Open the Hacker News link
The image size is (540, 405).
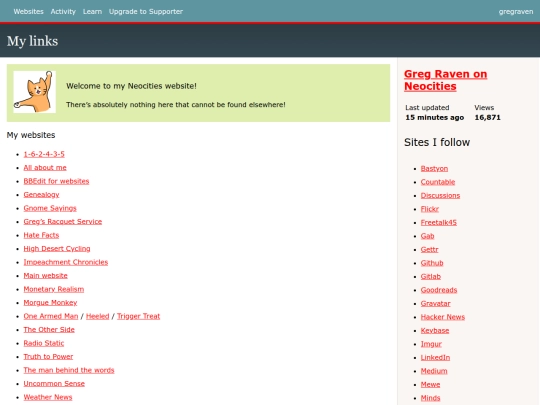(443, 317)
